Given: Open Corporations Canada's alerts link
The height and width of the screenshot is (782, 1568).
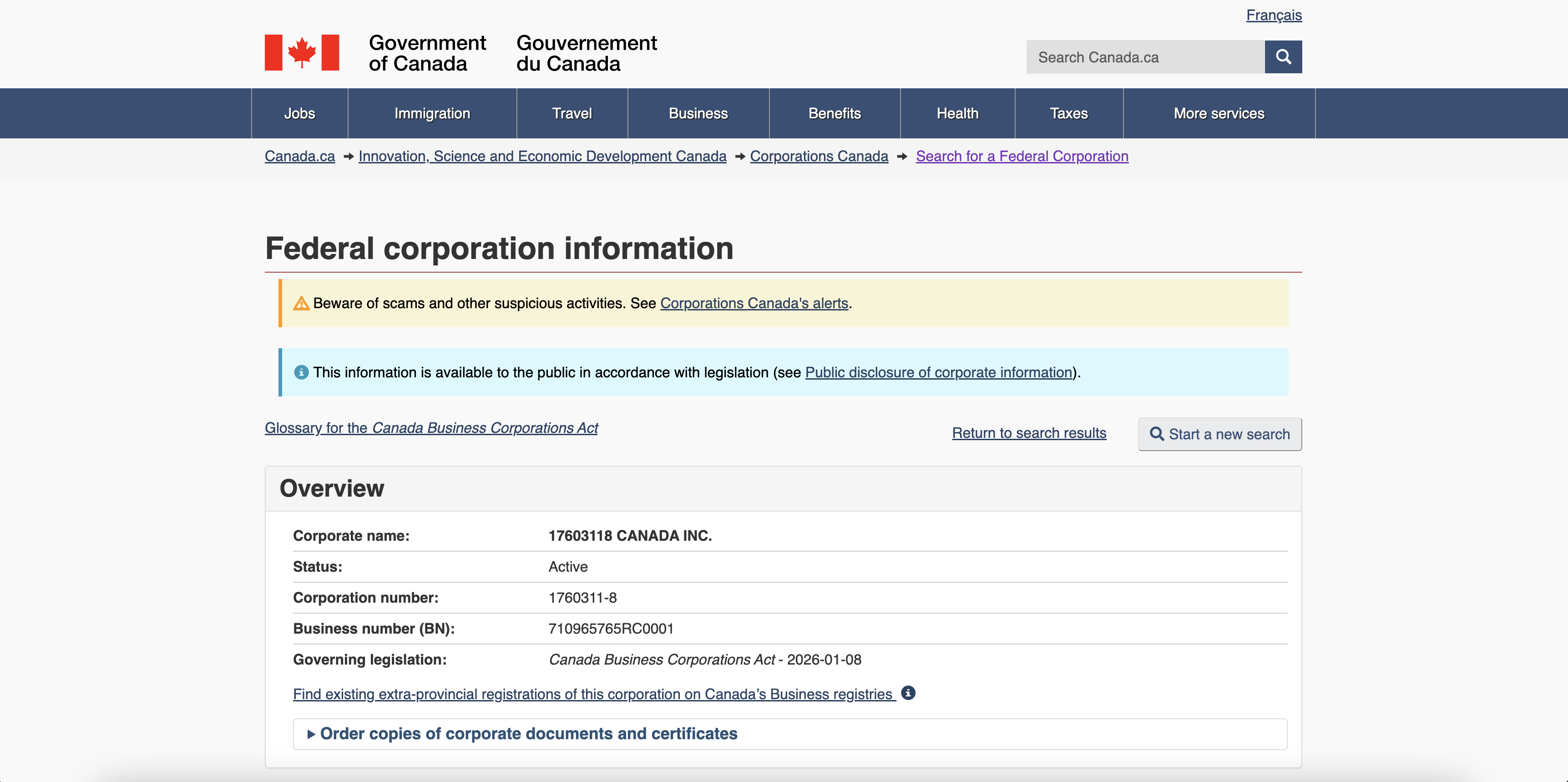Looking at the screenshot, I should coord(754,303).
